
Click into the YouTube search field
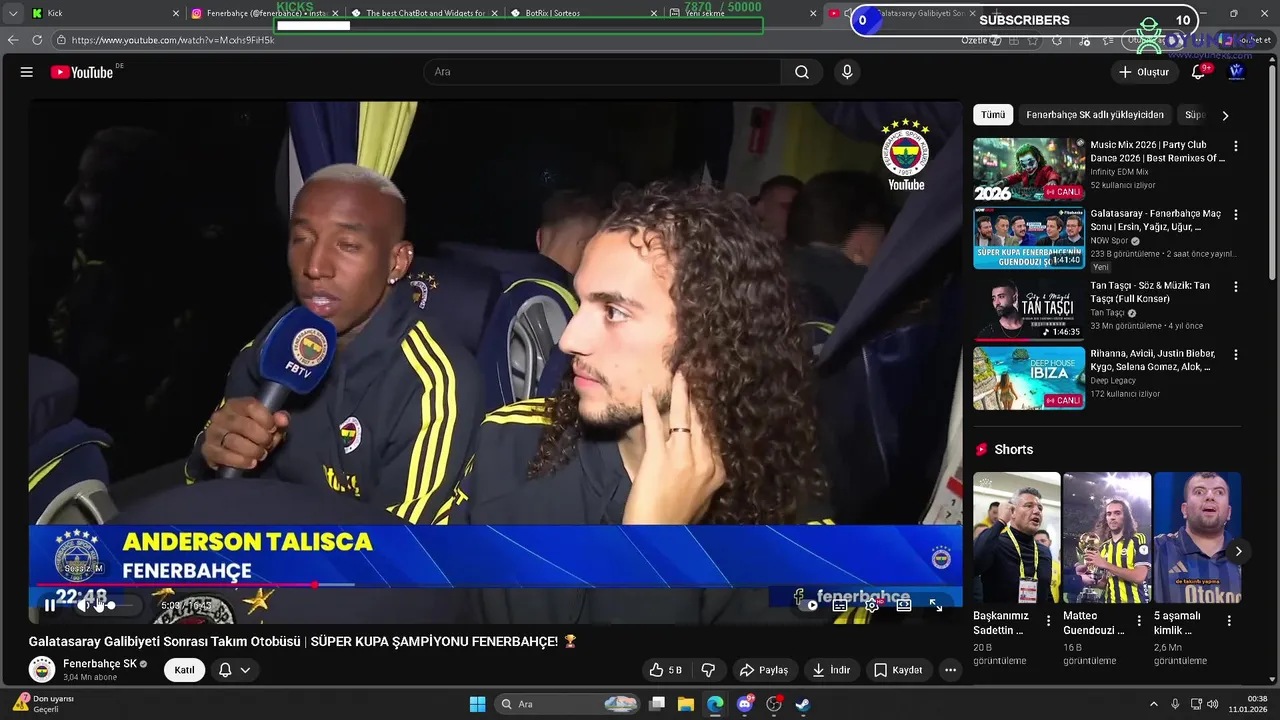[x=602, y=72]
